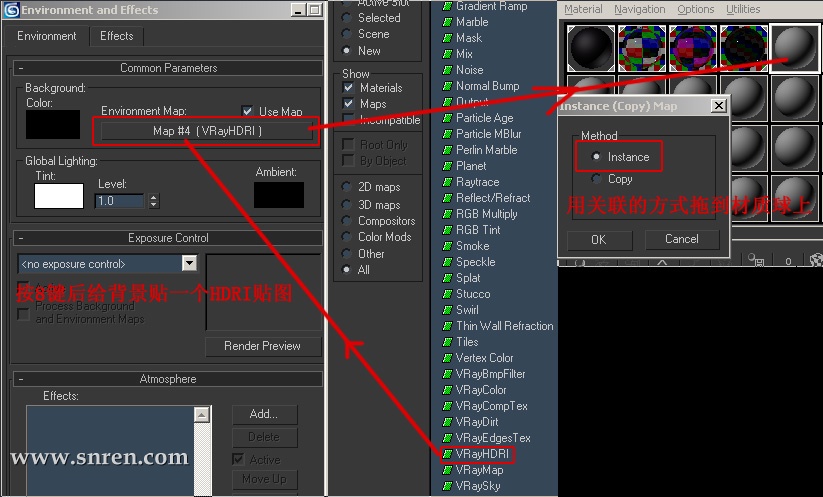The height and width of the screenshot is (497, 823).
Task: Pick the Mask map icon
Action: (x=447, y=38)
